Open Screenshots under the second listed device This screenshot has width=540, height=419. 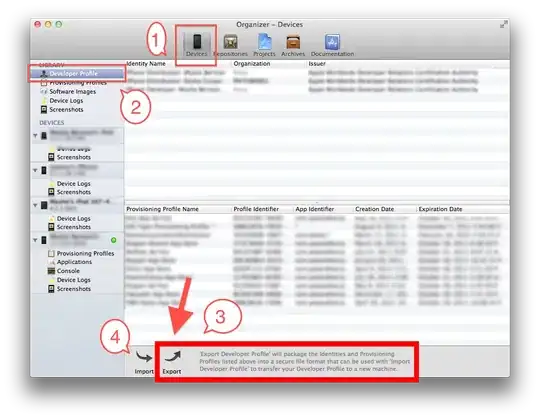pyautogui.click(x=69, y=192)
